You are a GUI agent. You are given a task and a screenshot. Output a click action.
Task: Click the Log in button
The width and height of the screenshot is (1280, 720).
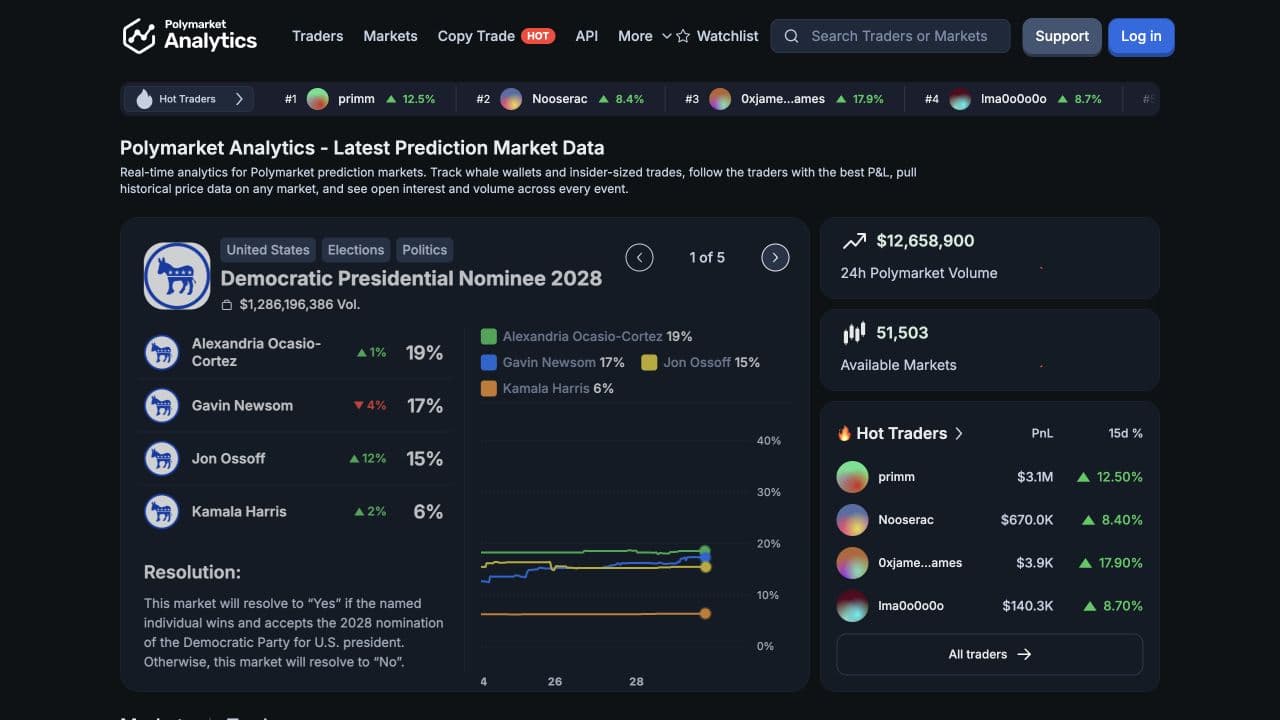1141,36
